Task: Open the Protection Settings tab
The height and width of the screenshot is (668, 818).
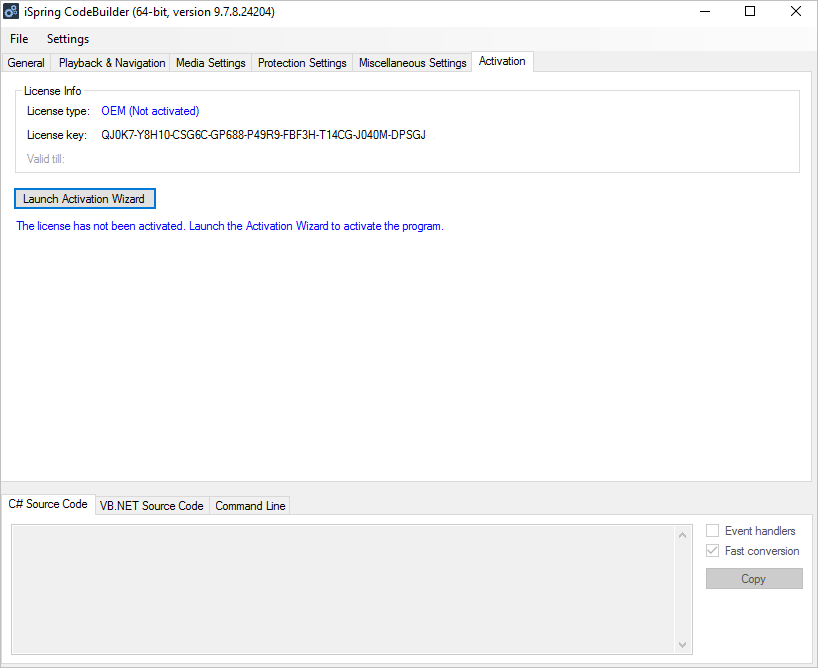Action: point(302,63)
